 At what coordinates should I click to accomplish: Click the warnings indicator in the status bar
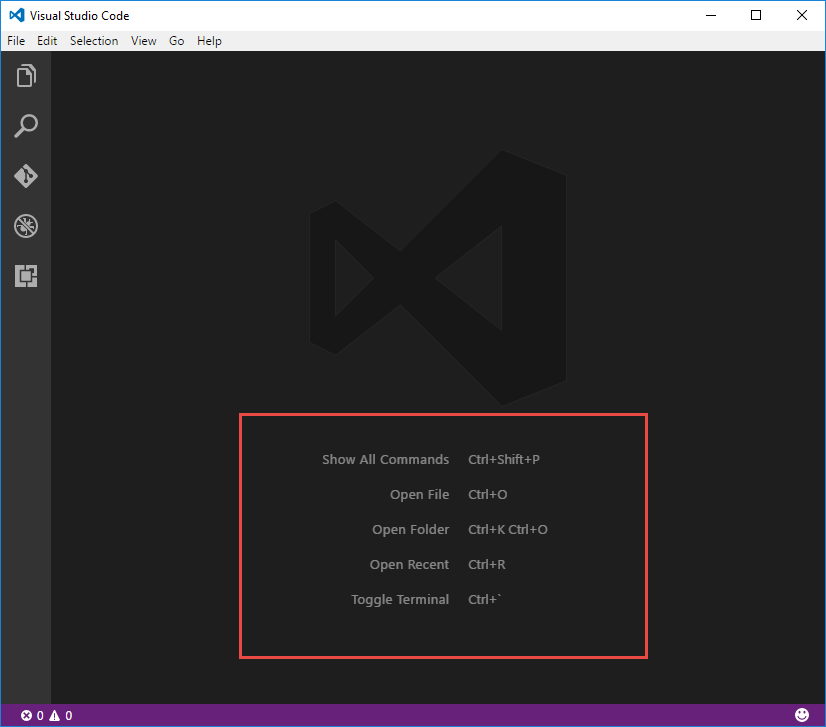(57, 715)
